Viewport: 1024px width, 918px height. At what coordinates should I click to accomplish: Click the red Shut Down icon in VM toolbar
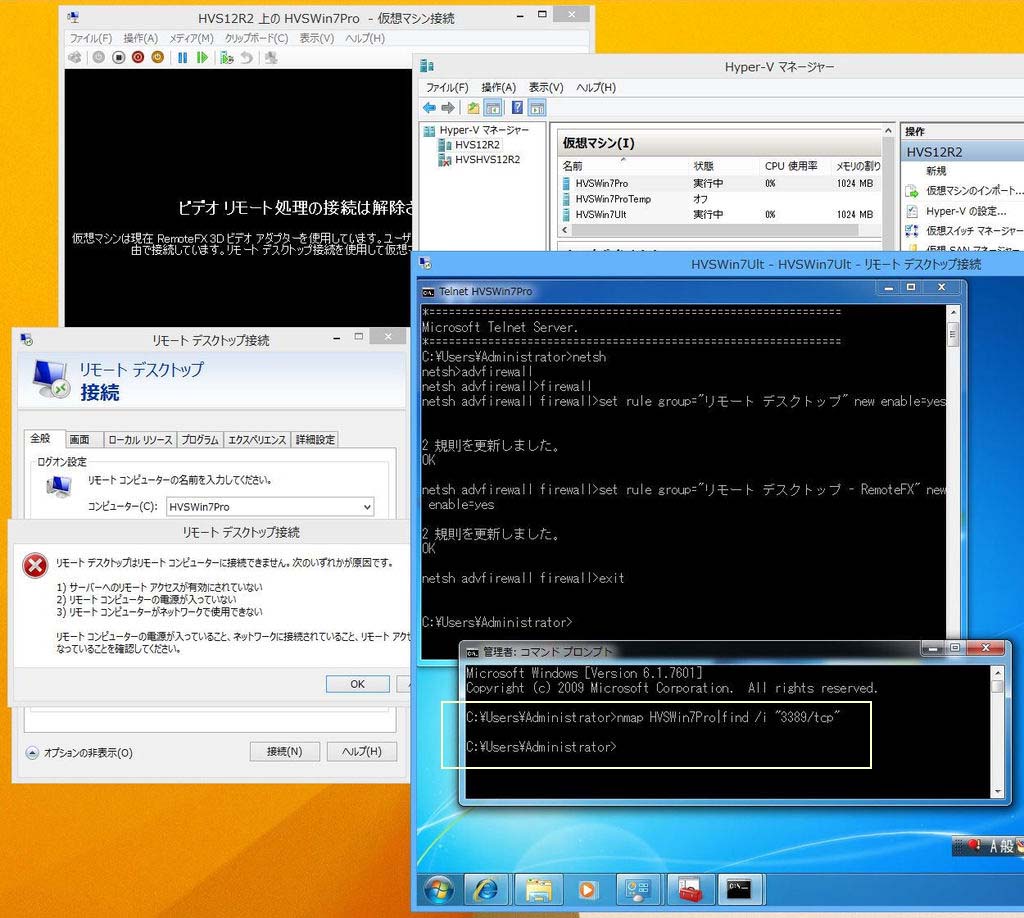click(x=138, y=57)
